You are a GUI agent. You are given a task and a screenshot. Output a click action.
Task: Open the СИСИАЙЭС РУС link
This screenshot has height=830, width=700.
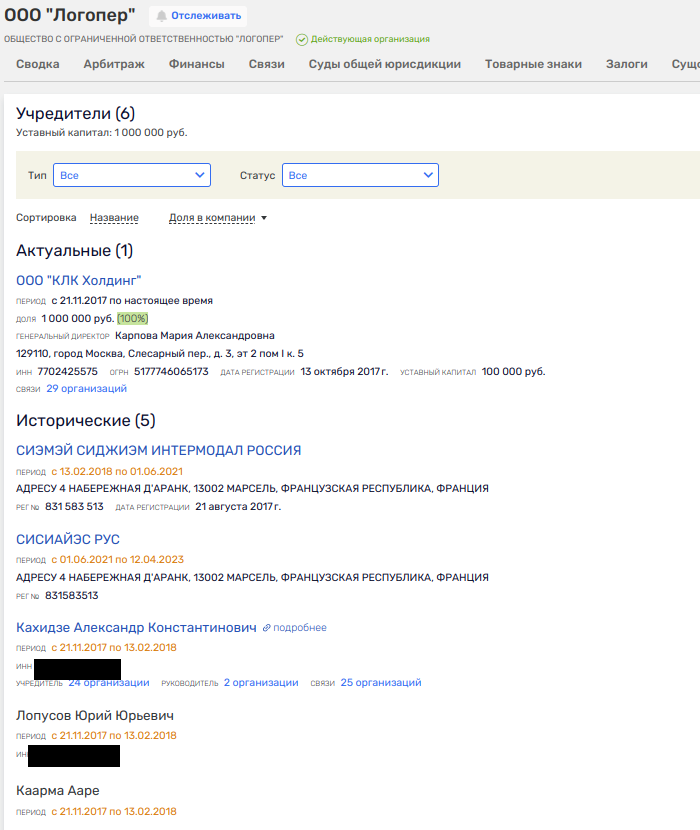68,539
